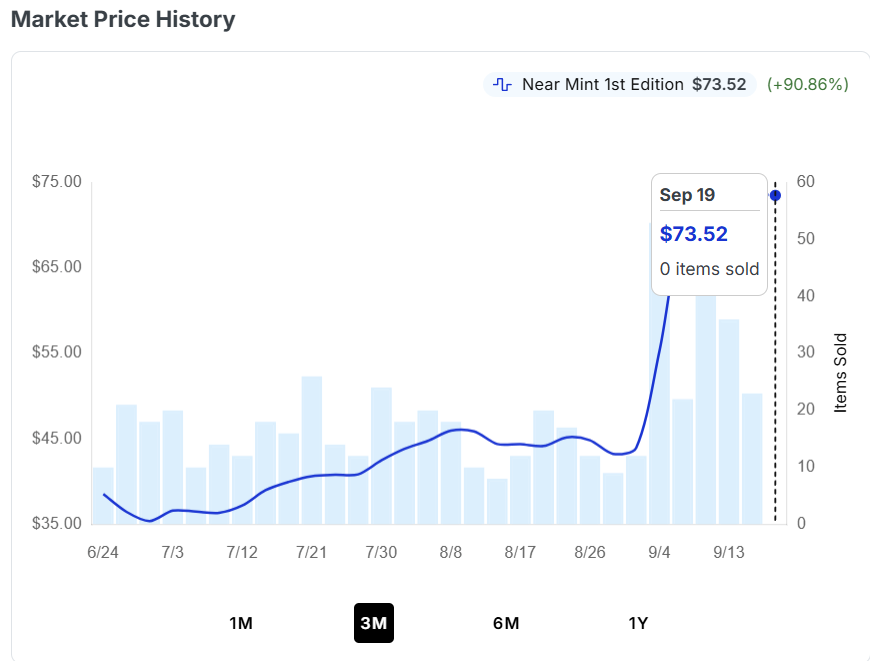Screen dimensions: 870x661
Task: Select the 3M time range
Action: (374, 623)
